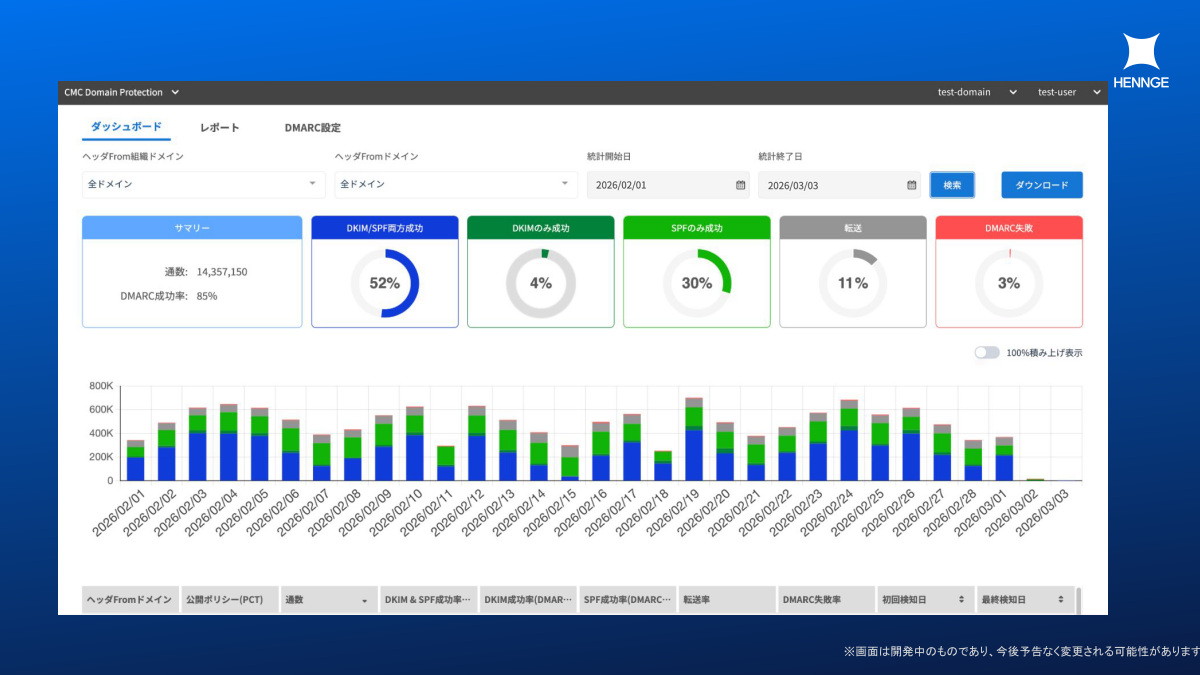Sort the table by 通数 column
The image size is (1200, 675).
coord(363,599)
